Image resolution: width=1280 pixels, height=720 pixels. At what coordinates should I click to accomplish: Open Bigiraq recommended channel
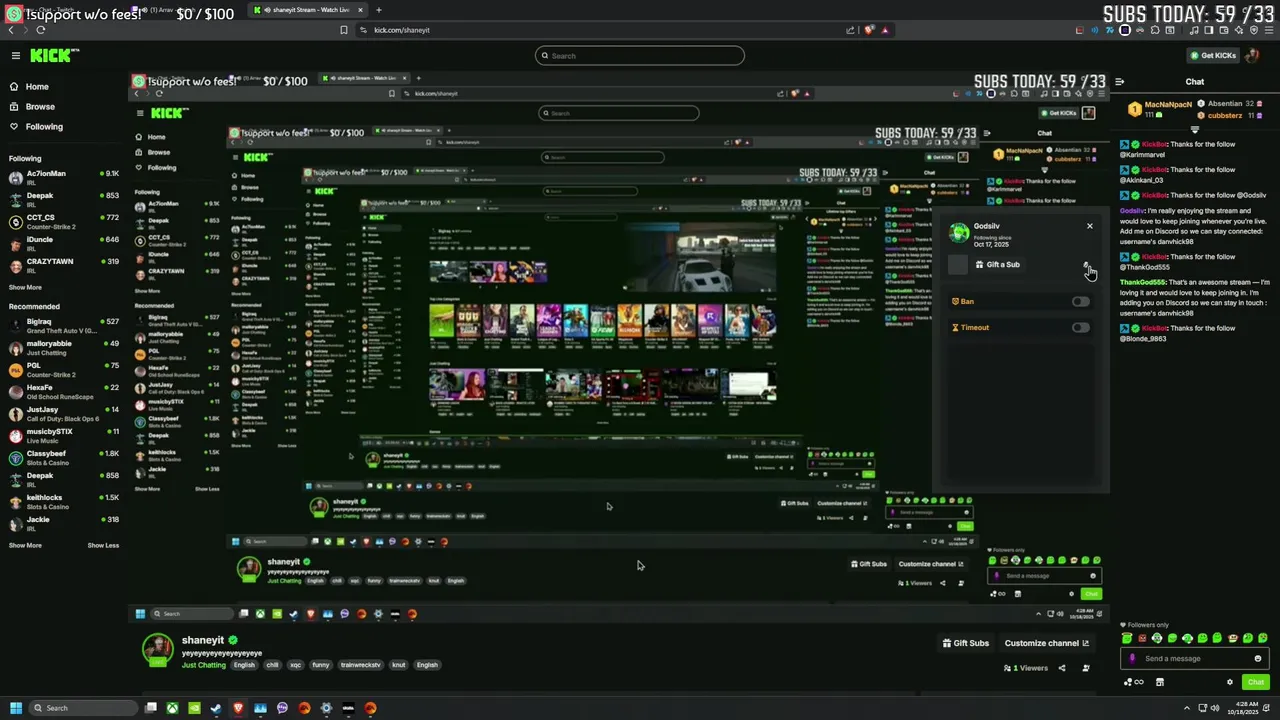[x=62, y=326]
